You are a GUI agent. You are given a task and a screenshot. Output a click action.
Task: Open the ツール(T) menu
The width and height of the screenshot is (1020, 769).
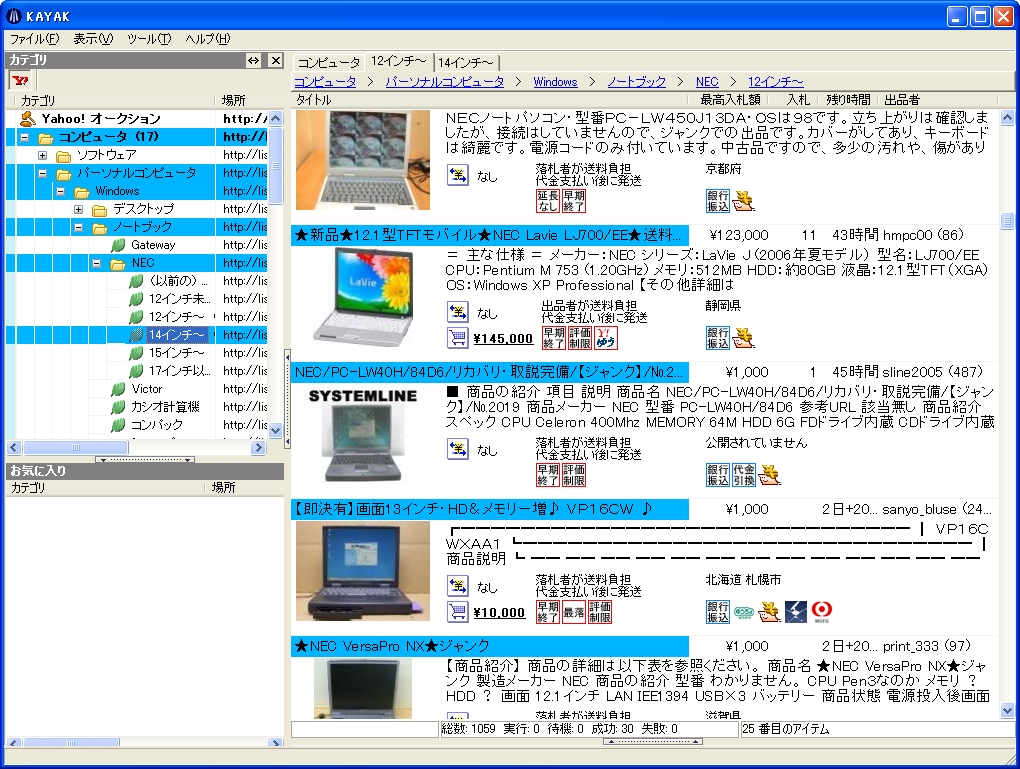(x=149, y=39)
